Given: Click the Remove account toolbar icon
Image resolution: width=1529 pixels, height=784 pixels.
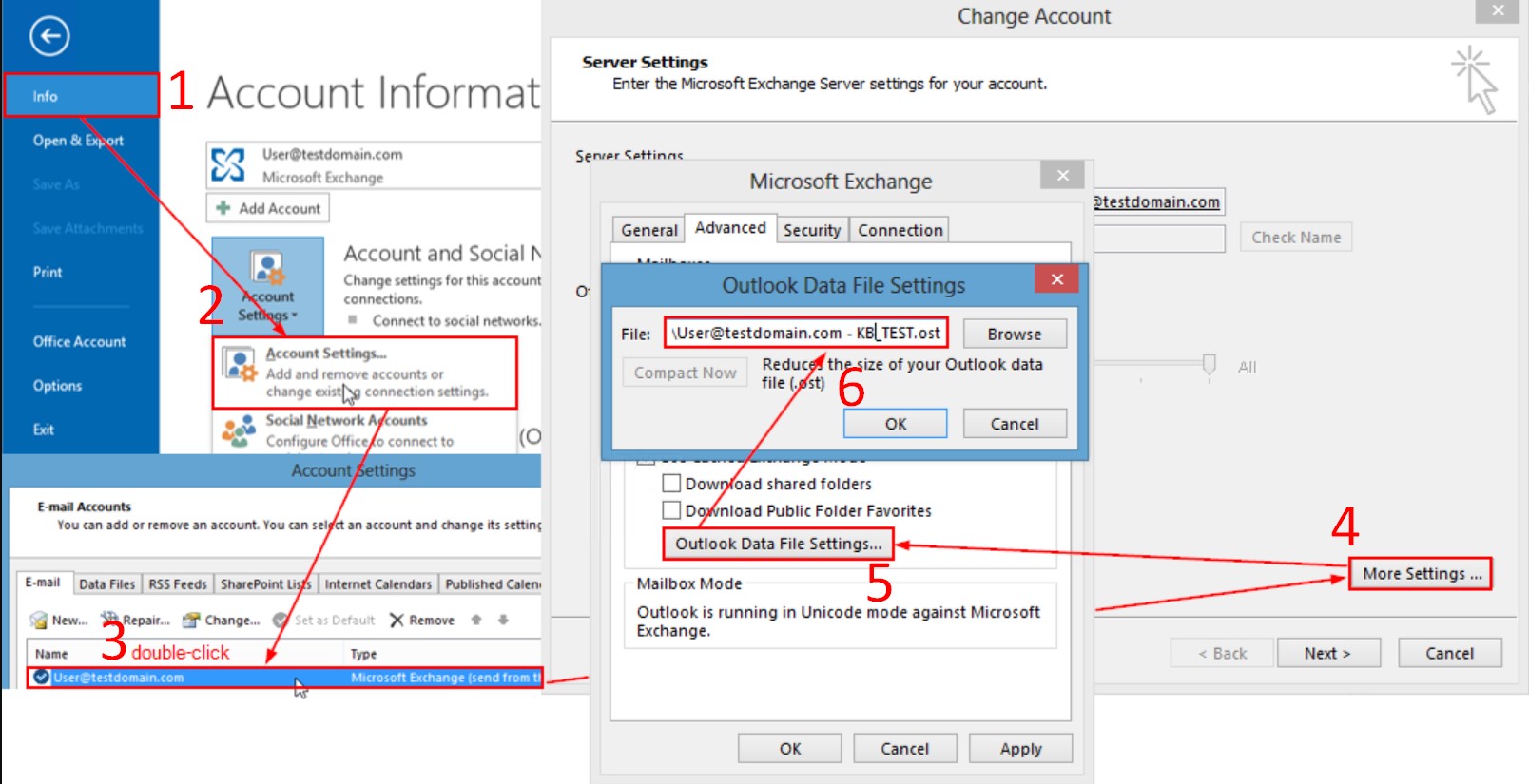Looking at the screenshot, I should pyautogui.click(x=397, y=621).
